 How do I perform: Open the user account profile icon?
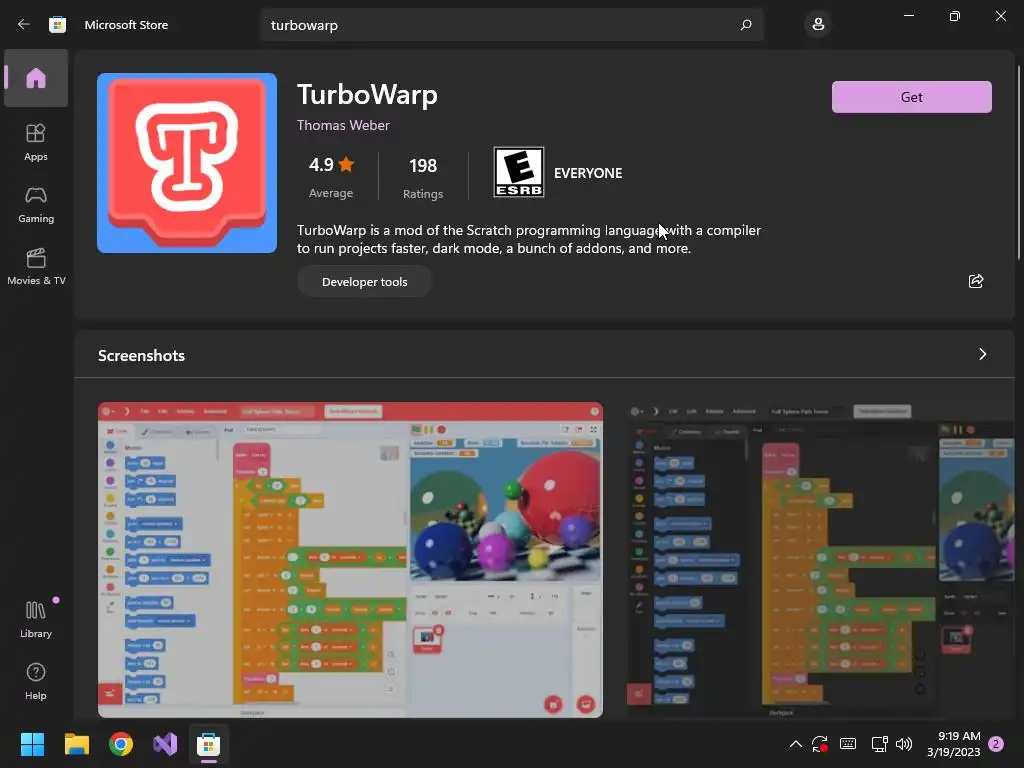(818, 25)
